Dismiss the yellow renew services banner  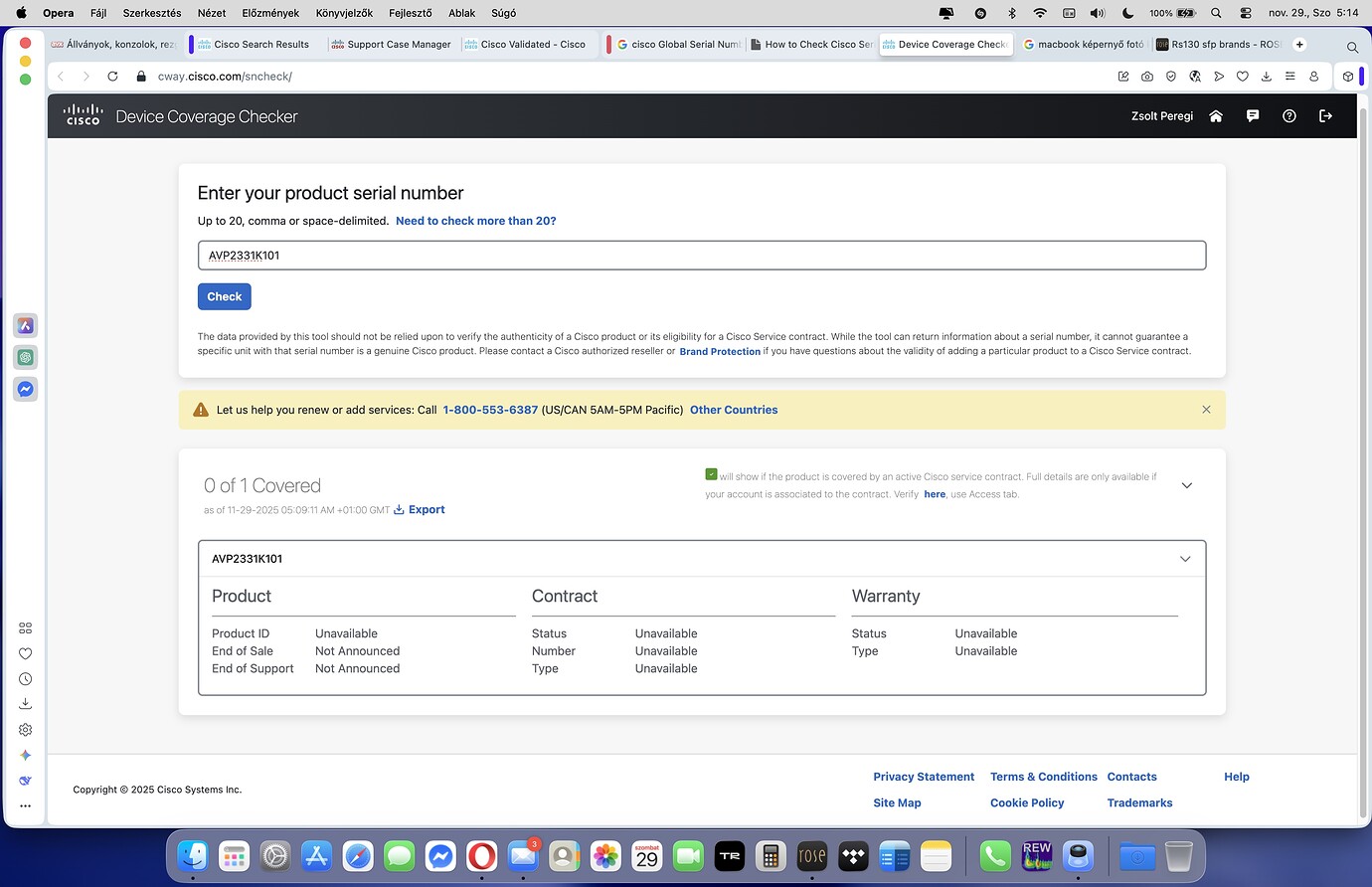pos(1206,410)
